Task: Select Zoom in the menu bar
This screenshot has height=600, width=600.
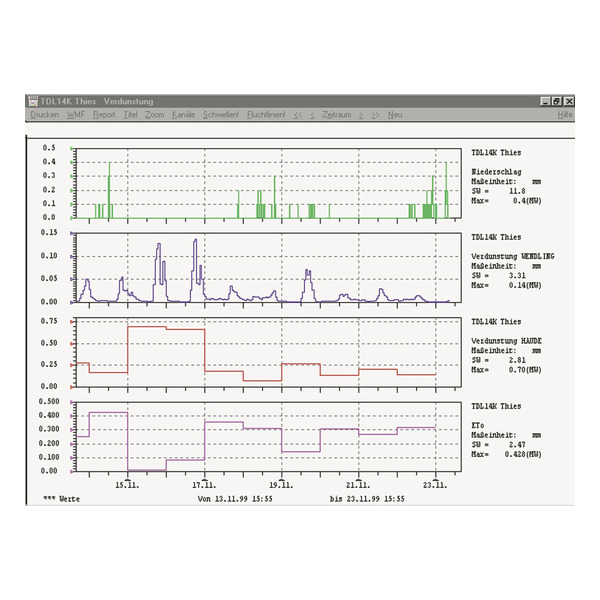Action: click(x=154, y=115)
